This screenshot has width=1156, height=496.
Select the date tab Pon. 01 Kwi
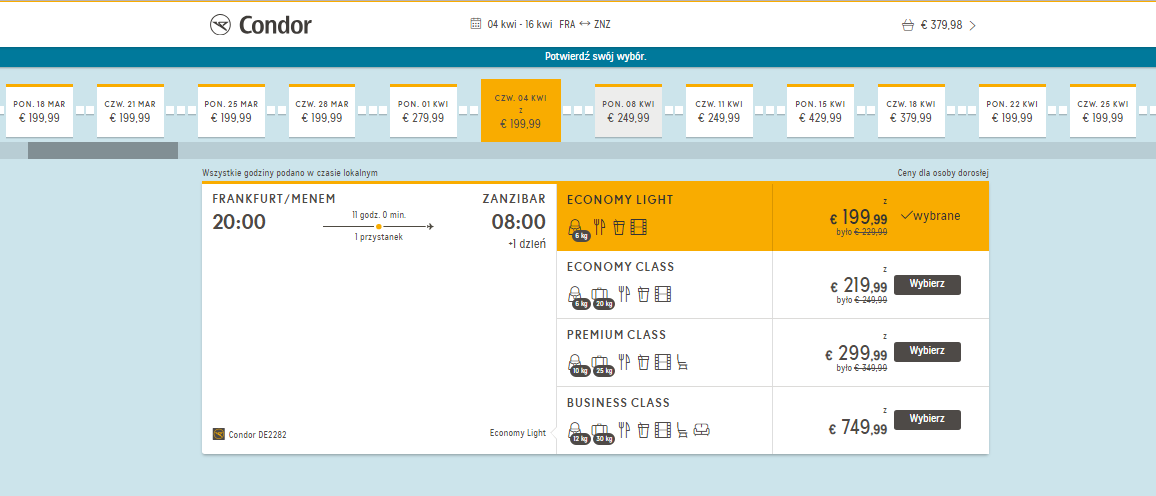[423, 111]
